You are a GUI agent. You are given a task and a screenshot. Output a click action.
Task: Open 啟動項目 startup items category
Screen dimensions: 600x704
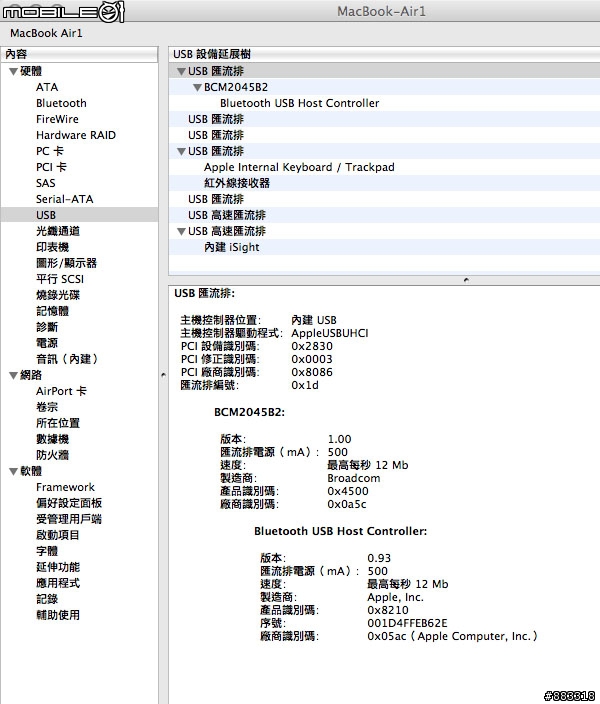point(58,535)
